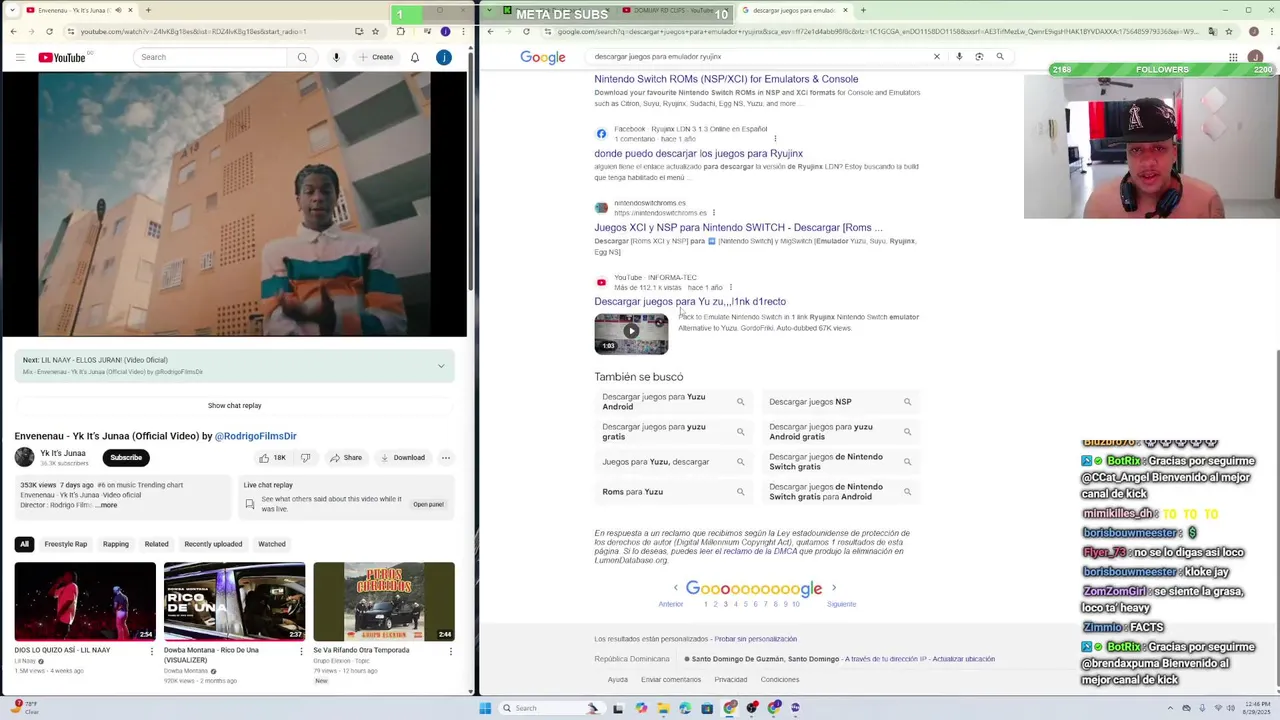Viewport: 1280px width, 720px height.
Task: Open the tab list arrow in the YouTube window
Action: [x=13, y=10]
